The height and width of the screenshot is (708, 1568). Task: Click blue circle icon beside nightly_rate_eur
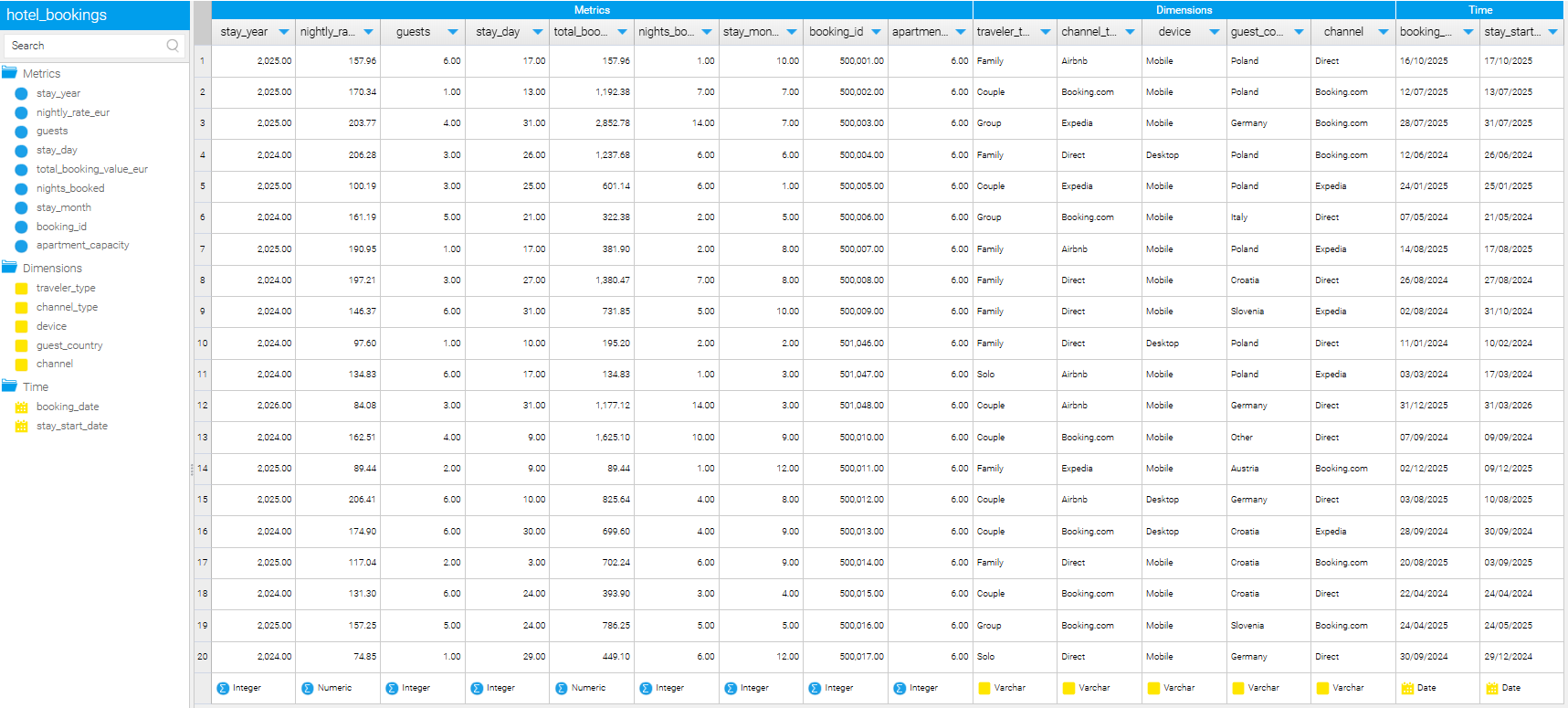click(x=21, y=112)
